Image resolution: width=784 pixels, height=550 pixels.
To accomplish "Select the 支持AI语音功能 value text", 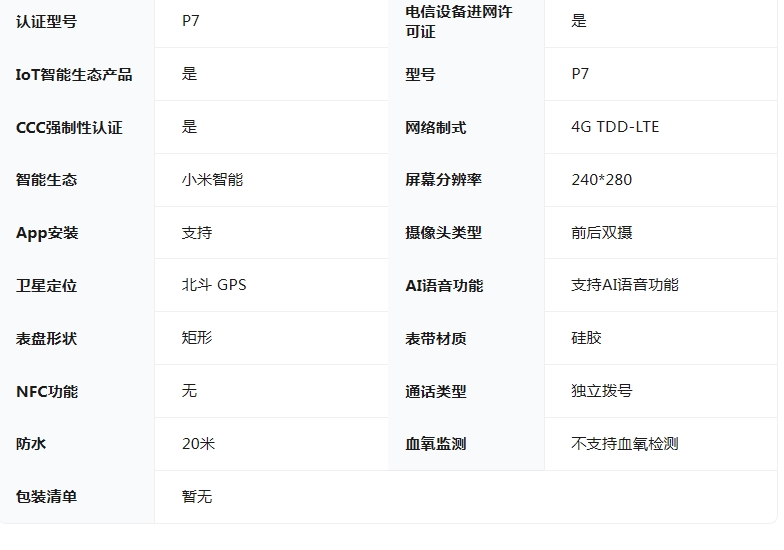I will (624, 285).
